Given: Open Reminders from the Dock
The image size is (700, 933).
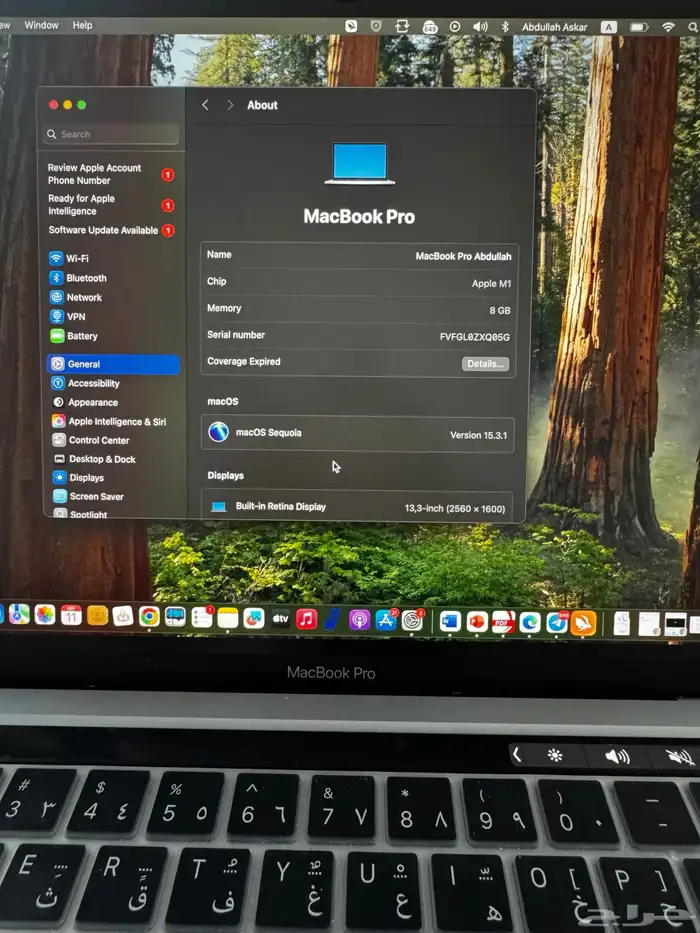Looking at the screenshot, I should 202,618.
